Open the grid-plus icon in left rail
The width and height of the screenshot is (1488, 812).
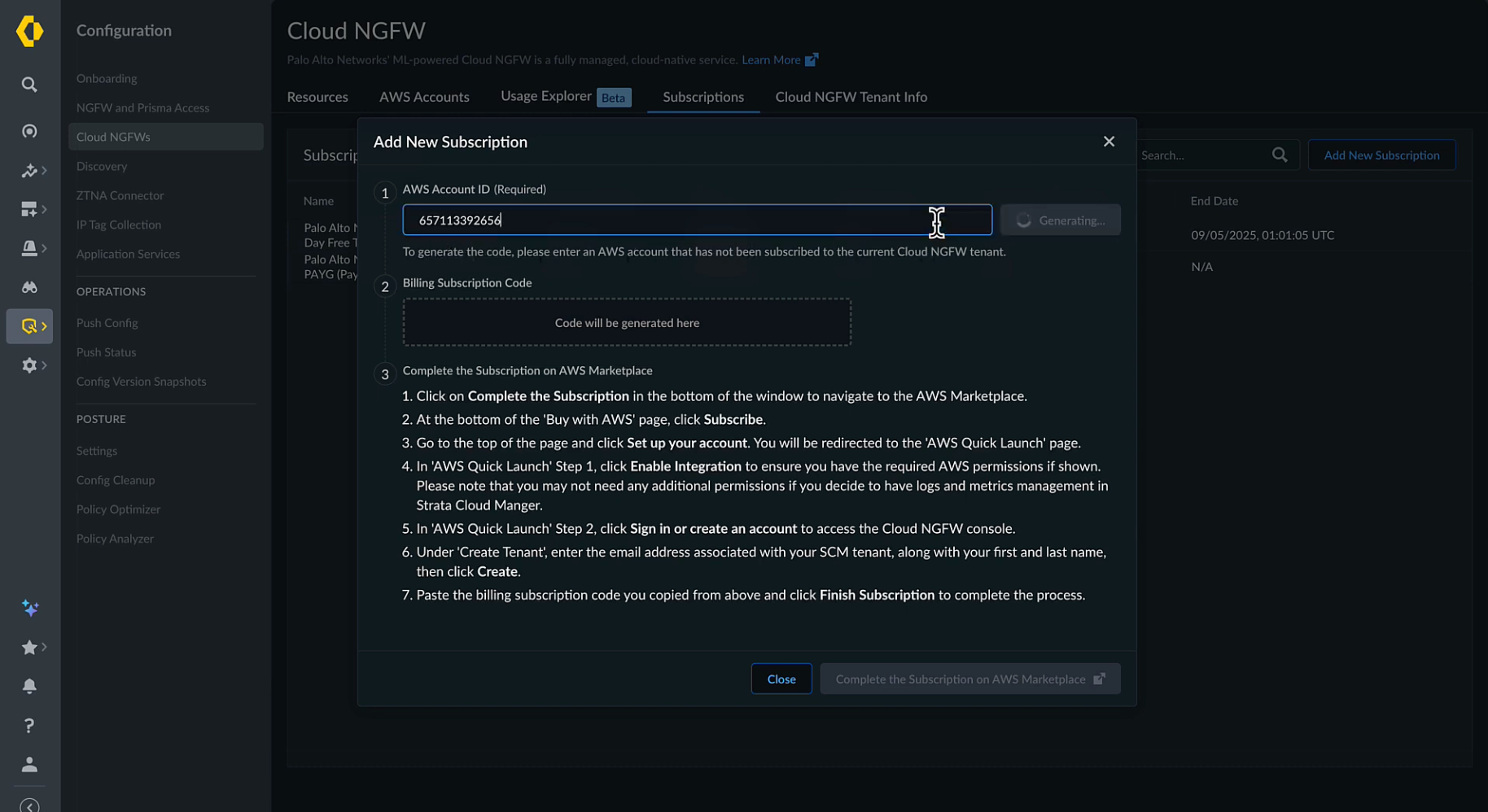click(29, 209)
